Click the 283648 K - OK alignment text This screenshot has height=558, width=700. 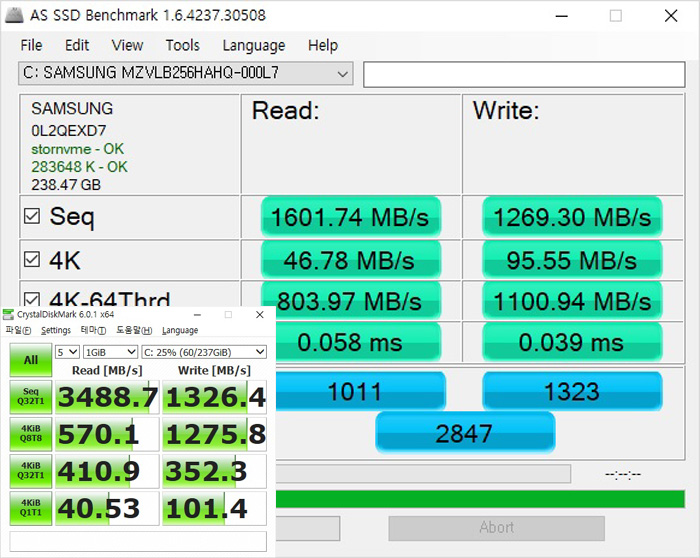pos(79,167)
